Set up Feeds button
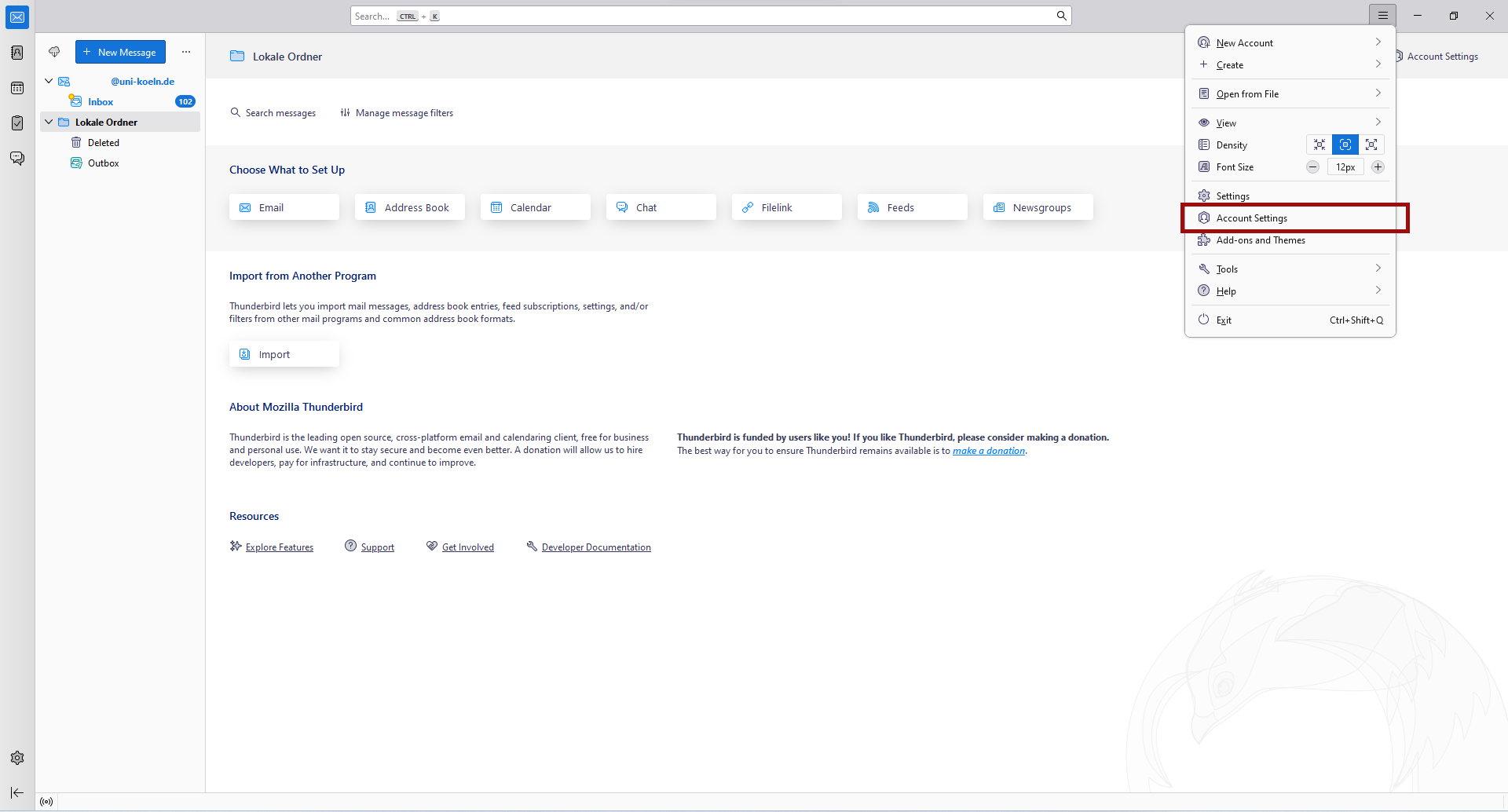 (x=913, y=207)
